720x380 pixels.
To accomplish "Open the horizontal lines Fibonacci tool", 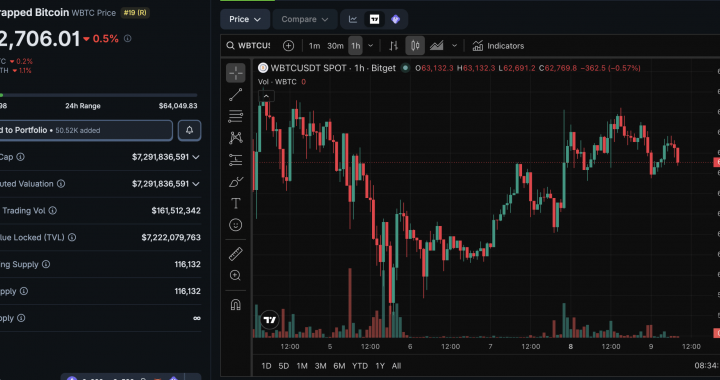I will (x=236, y=117).
